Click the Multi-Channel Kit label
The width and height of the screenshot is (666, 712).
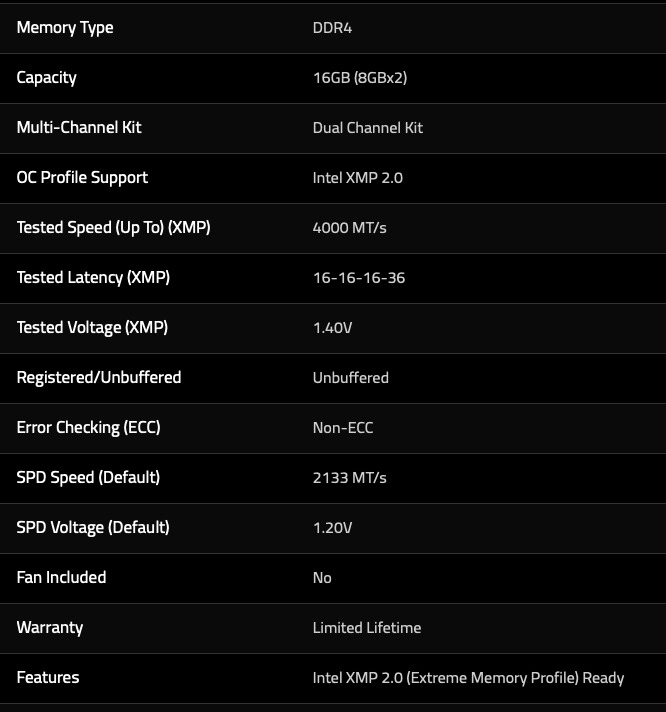pos(79,128)
